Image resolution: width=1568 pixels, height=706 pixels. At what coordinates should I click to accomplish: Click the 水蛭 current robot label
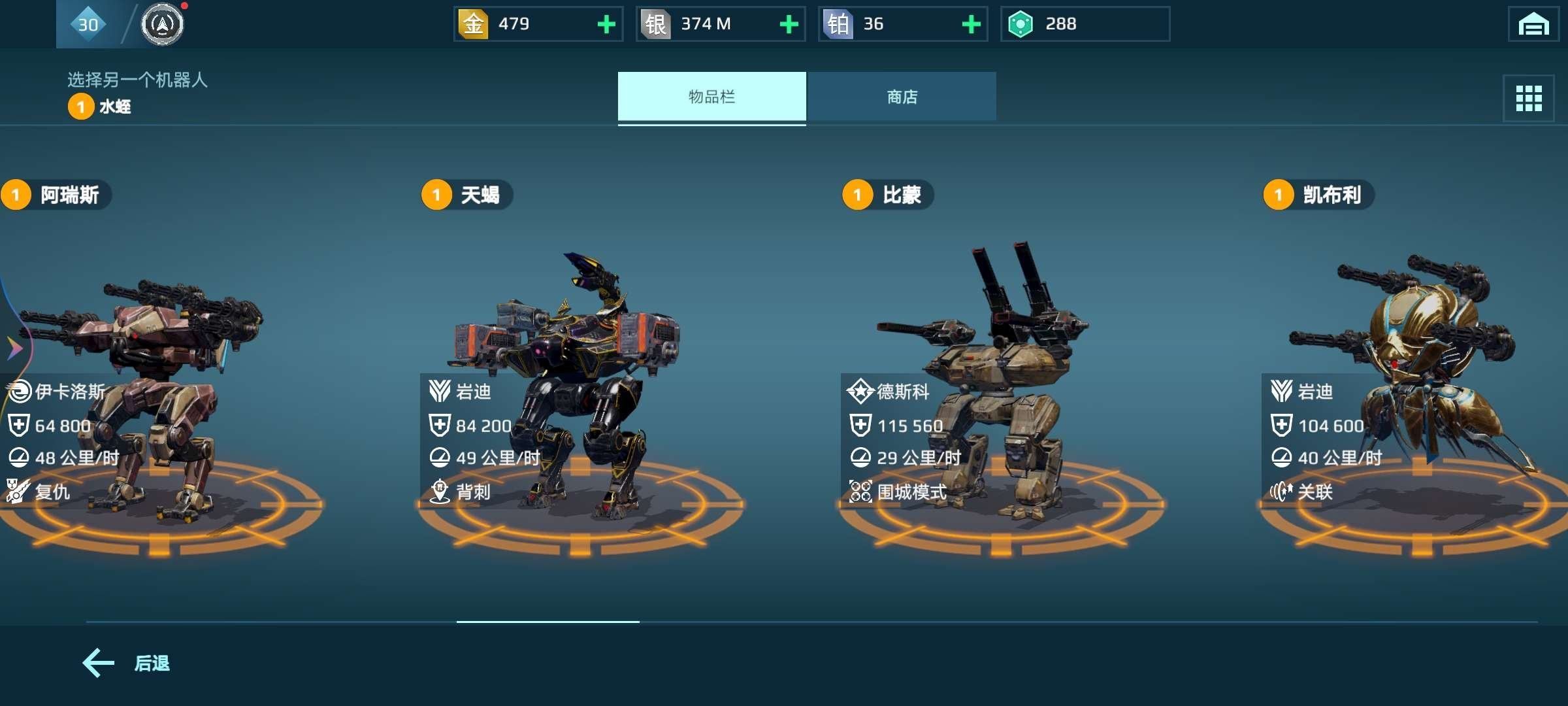tap(115, 107)
